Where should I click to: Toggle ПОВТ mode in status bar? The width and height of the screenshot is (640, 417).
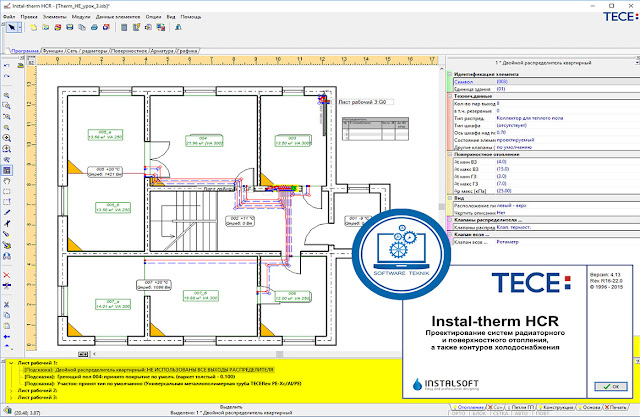coord(542,413)
